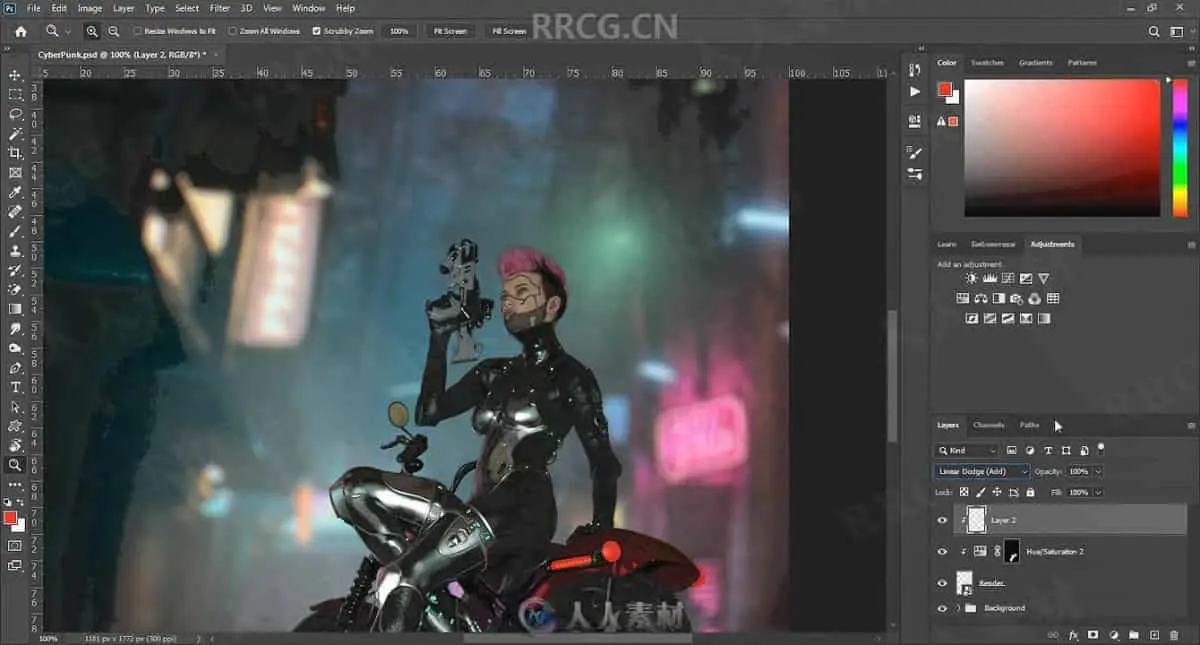1200x645 pixels.
Task: Select the Eyedropper tool
Action: coord(15,192)
